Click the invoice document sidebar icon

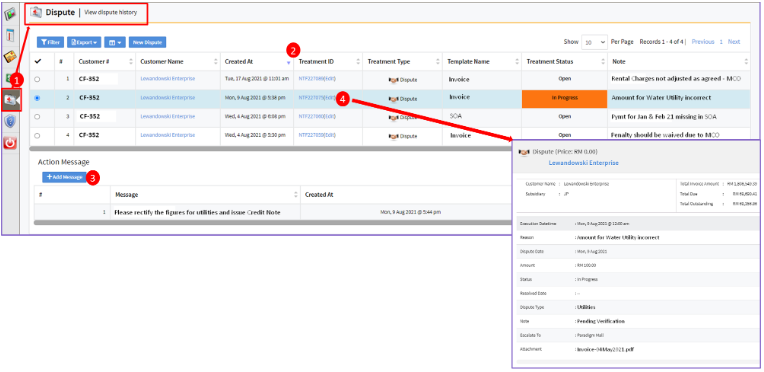click(x=10, y=36)
